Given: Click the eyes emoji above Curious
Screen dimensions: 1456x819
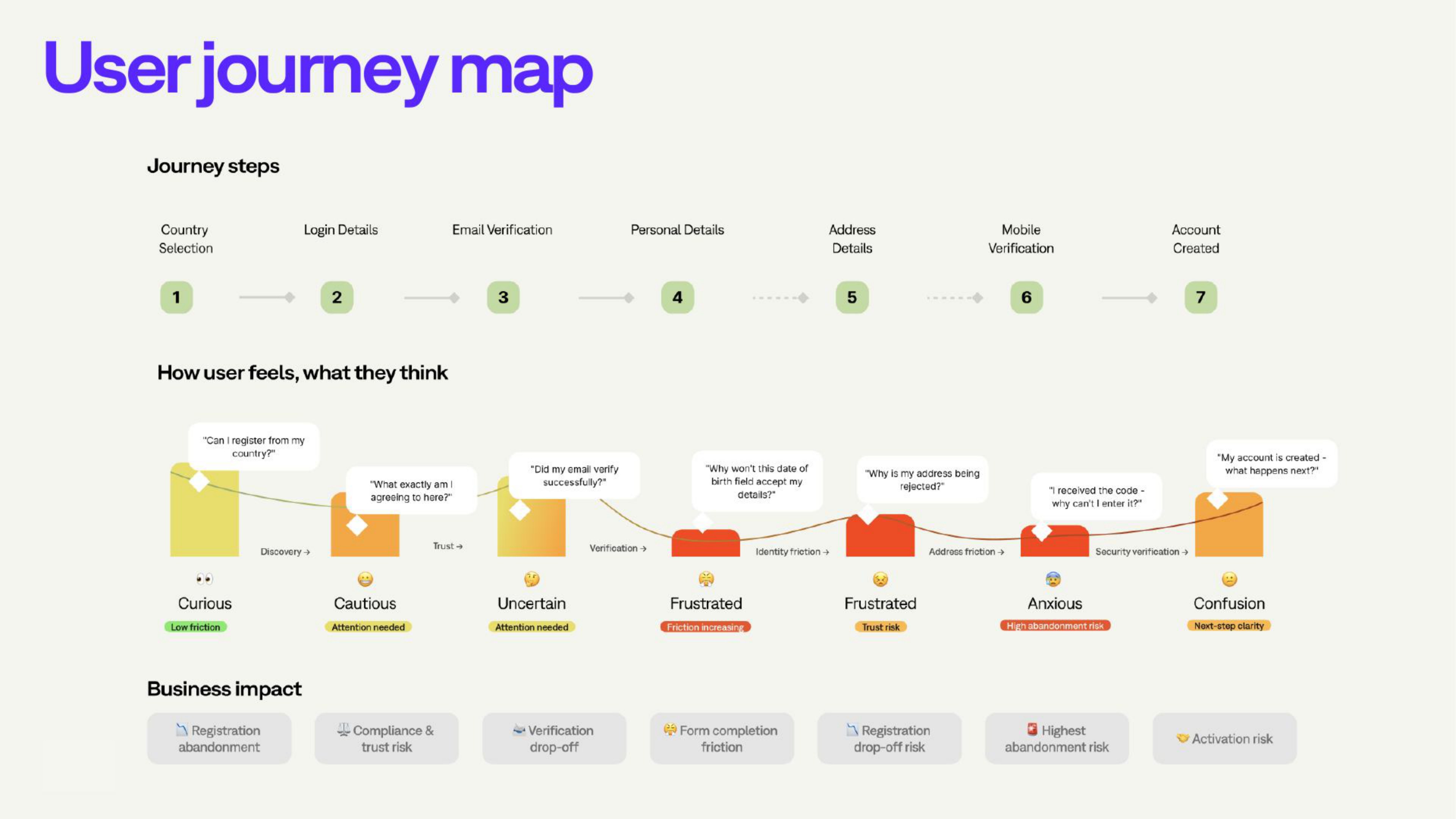Looking at the screenshot, I should 205,579.
